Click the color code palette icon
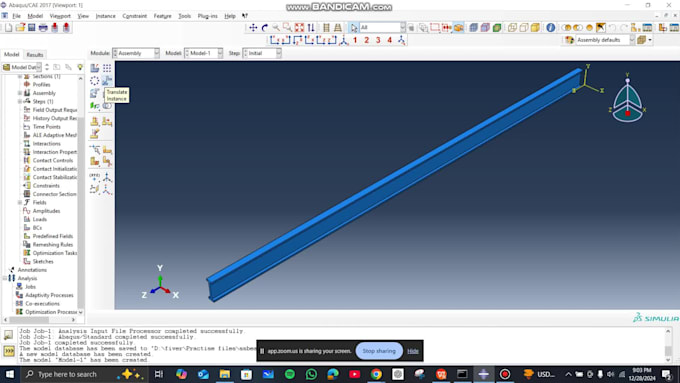 (x=569, y=40)
